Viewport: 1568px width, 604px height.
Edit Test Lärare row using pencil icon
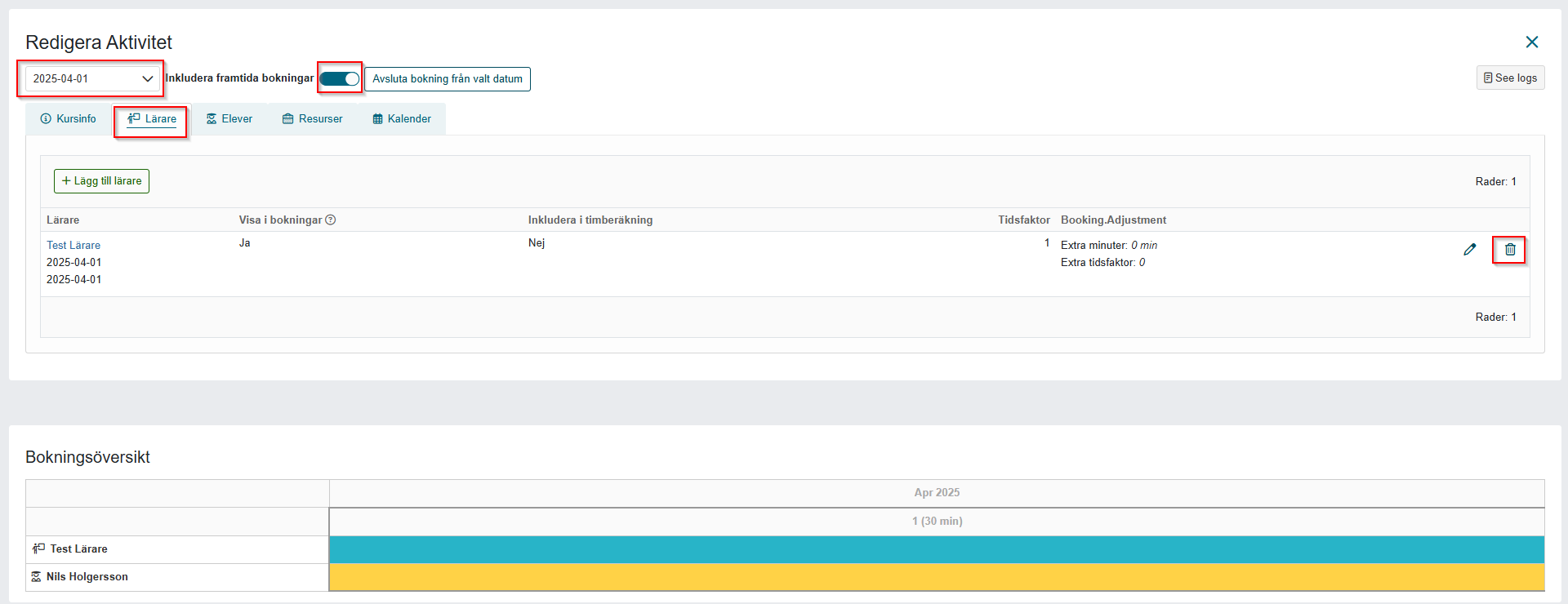pos(1470,250)
